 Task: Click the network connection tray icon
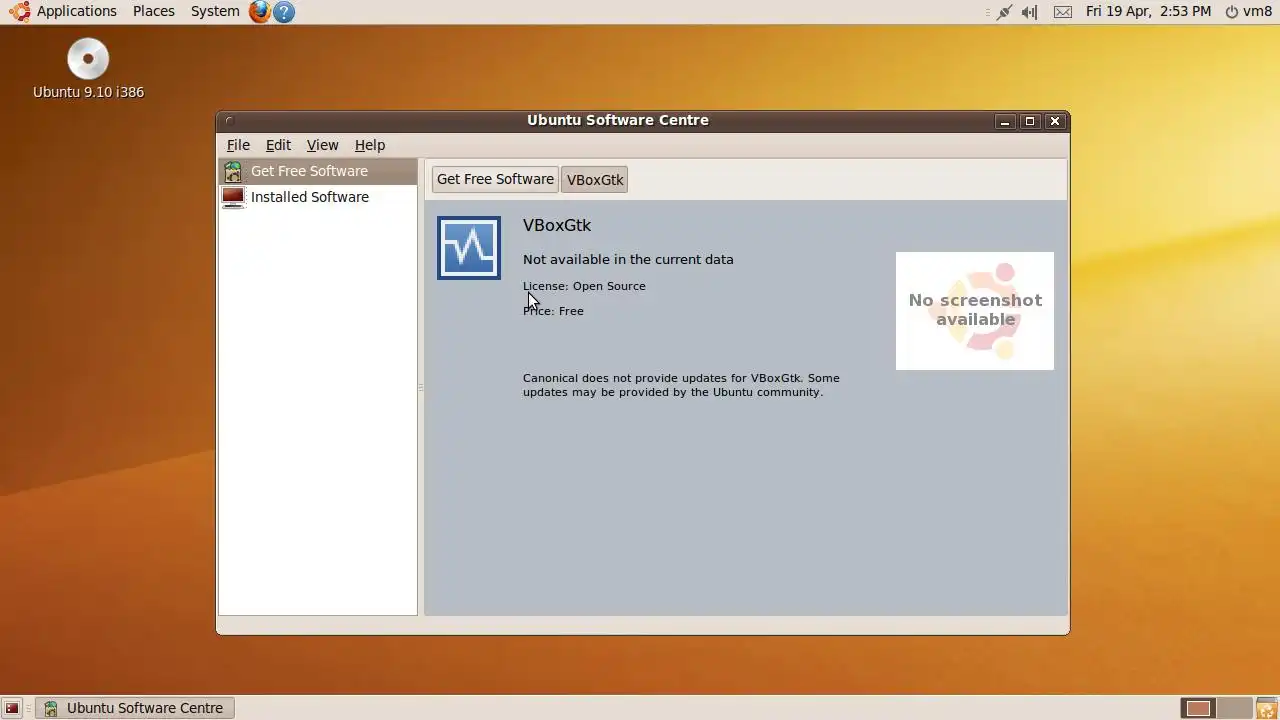pos(1003,12)
